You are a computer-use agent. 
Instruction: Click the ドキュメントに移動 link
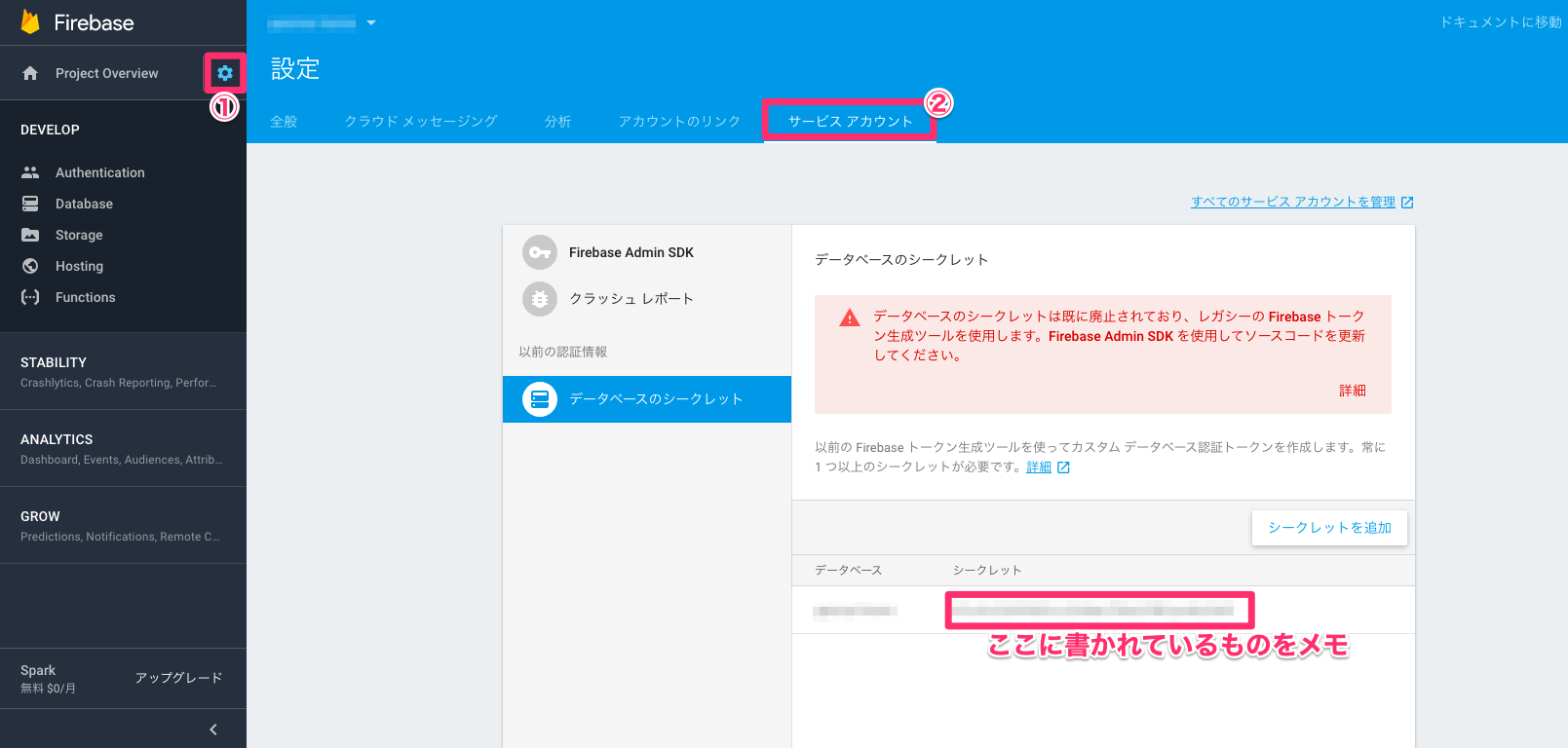click(1501, 22)
